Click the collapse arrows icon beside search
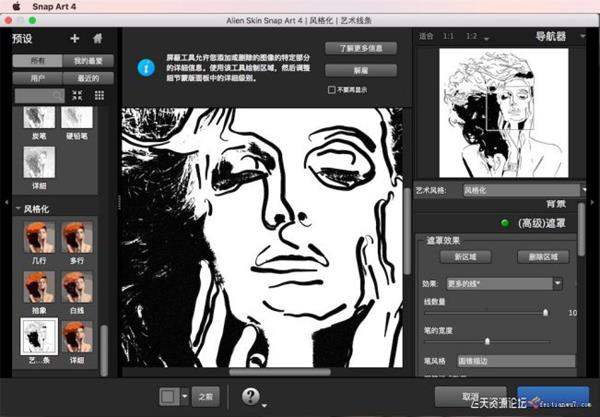This screenshot has height=417, width=600. point(78,95)
